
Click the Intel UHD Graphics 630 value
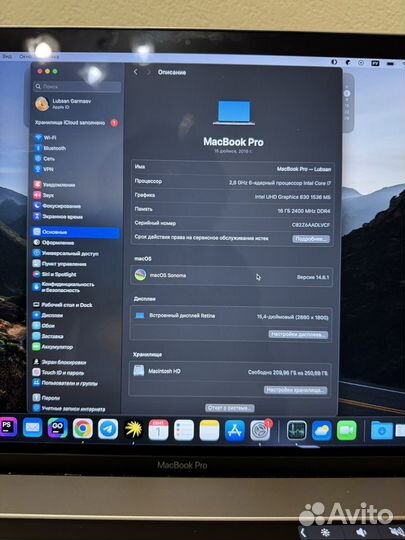point(292,197)
